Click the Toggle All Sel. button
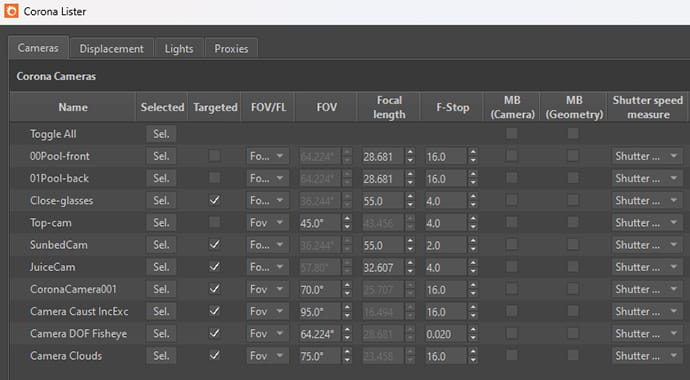The width and height of the screenshot is (690, 380). click(x=161, y=134)
